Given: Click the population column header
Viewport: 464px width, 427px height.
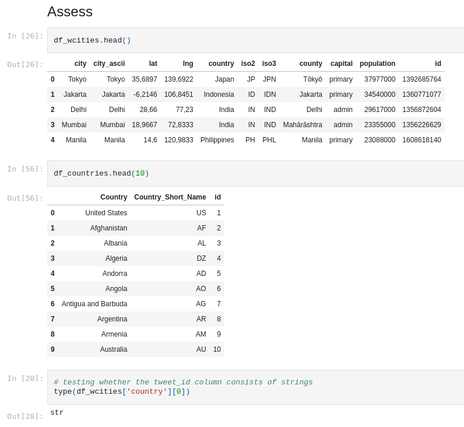Looking at the screenshot, I should coord(377,64).
